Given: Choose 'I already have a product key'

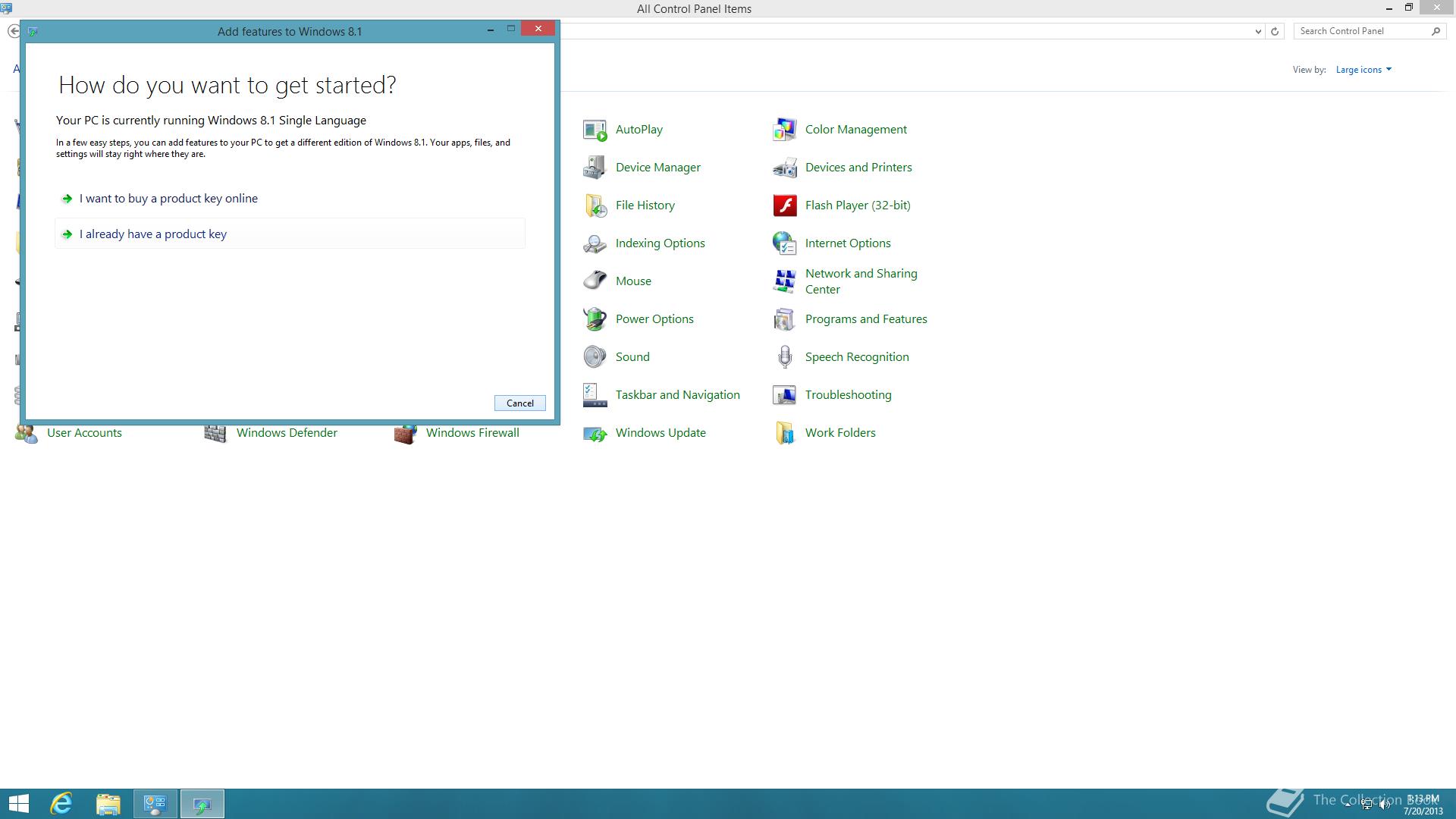Looking at the screenshot, I should pos(290,234).
